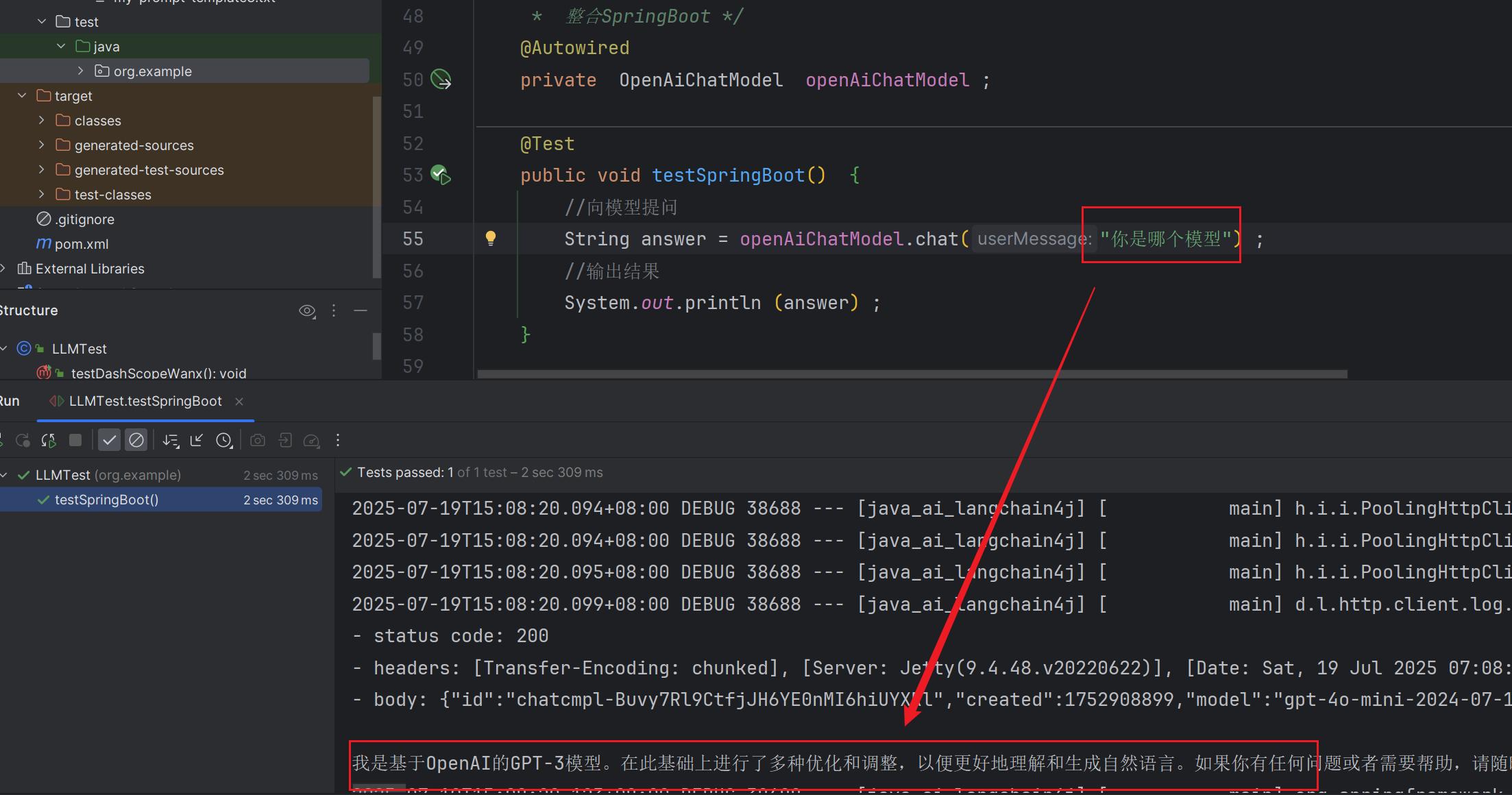Click the camera screenshot icon in Run toolbar
Screen dimensions: 1512x795
pyautogui.click(x=258, y=440)
